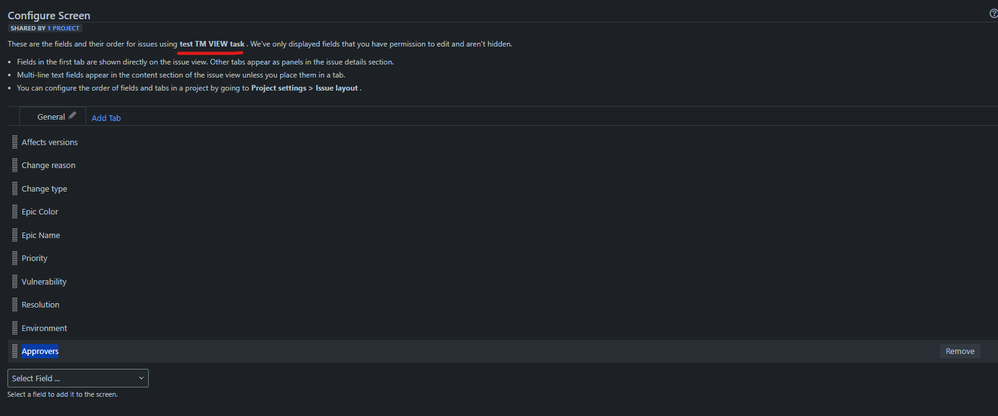This screenshot has height=416, width=998.
Task: Click Add Tab link
Action: coord(106,118)
